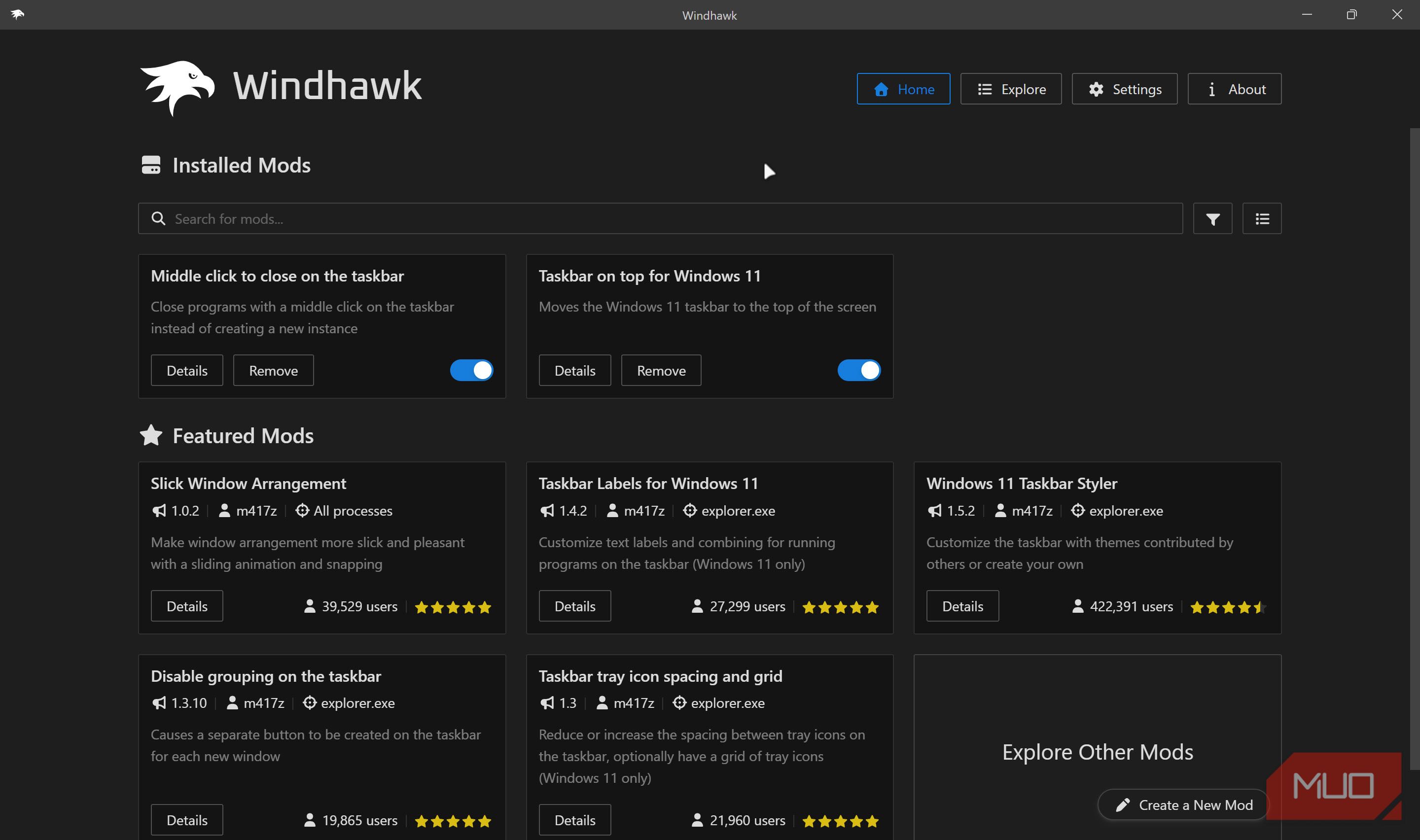Remove Taskbar on top mod

[661, 370]
